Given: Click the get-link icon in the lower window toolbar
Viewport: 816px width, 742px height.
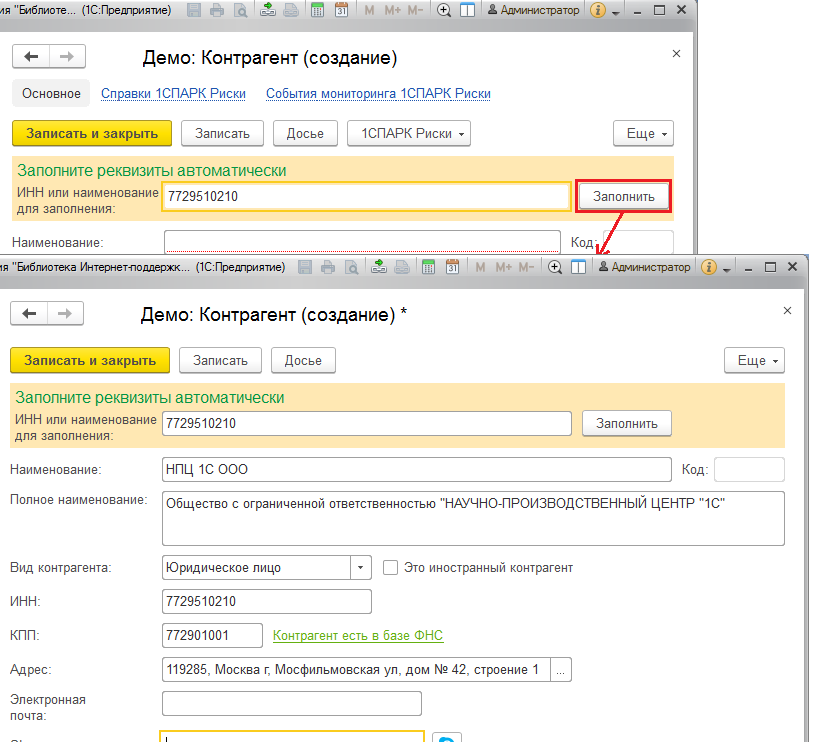Looking at the screenshot, I should tap(379, 267).
